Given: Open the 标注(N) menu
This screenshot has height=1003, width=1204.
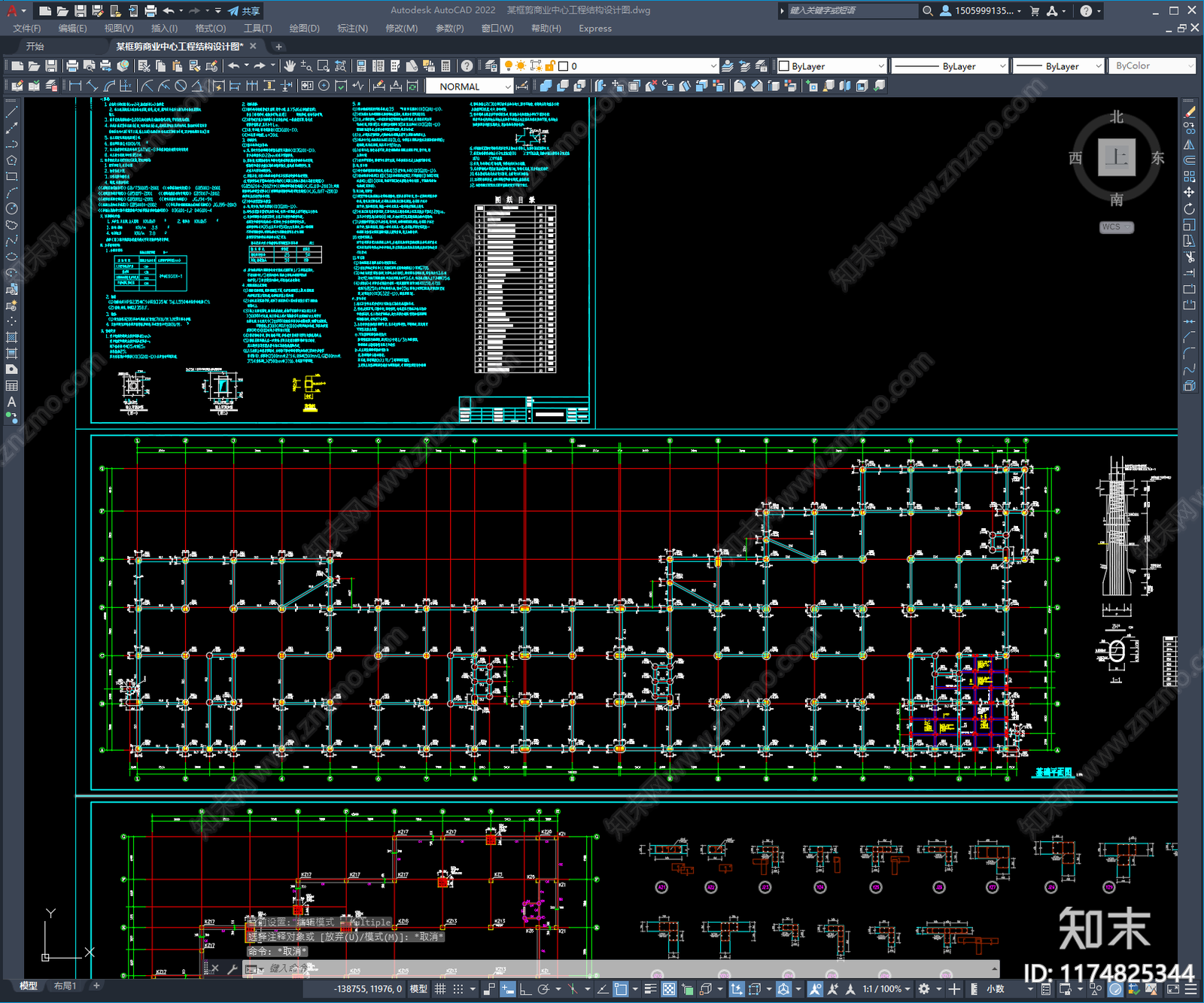Looking at the screenshot, I should [352, 29].
